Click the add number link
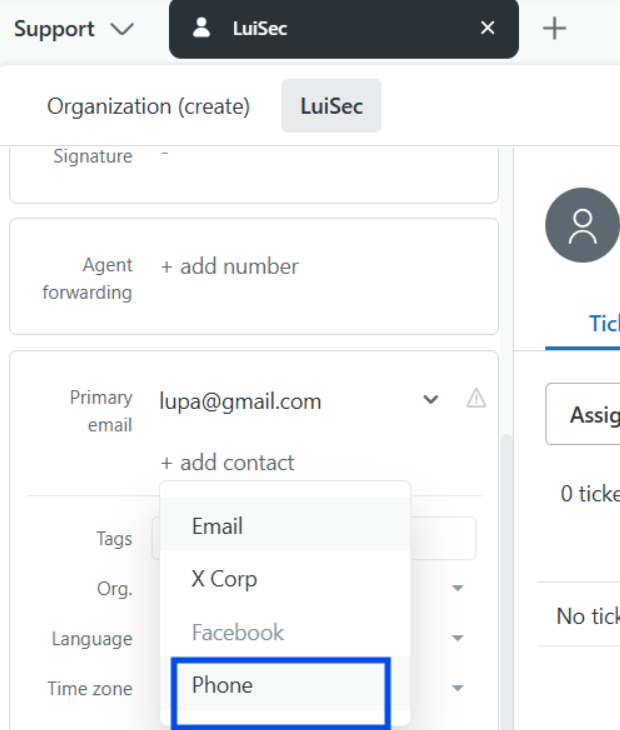620x730 pixels. (229, 266)
